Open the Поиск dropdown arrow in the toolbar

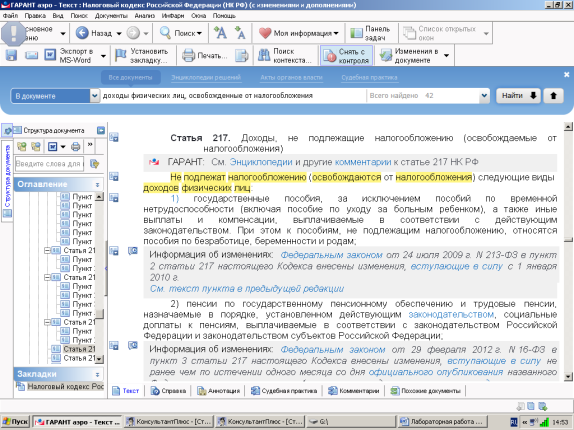(199, 33)
